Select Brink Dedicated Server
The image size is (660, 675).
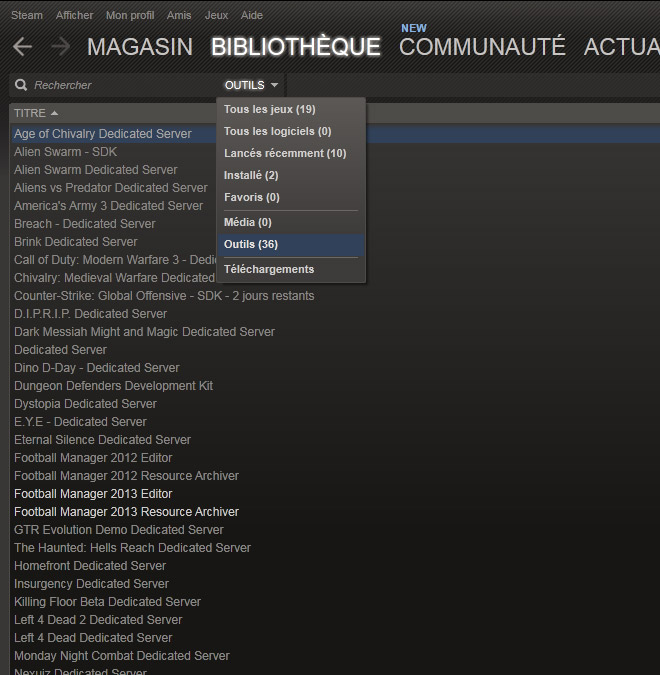[x=76, y=242]
